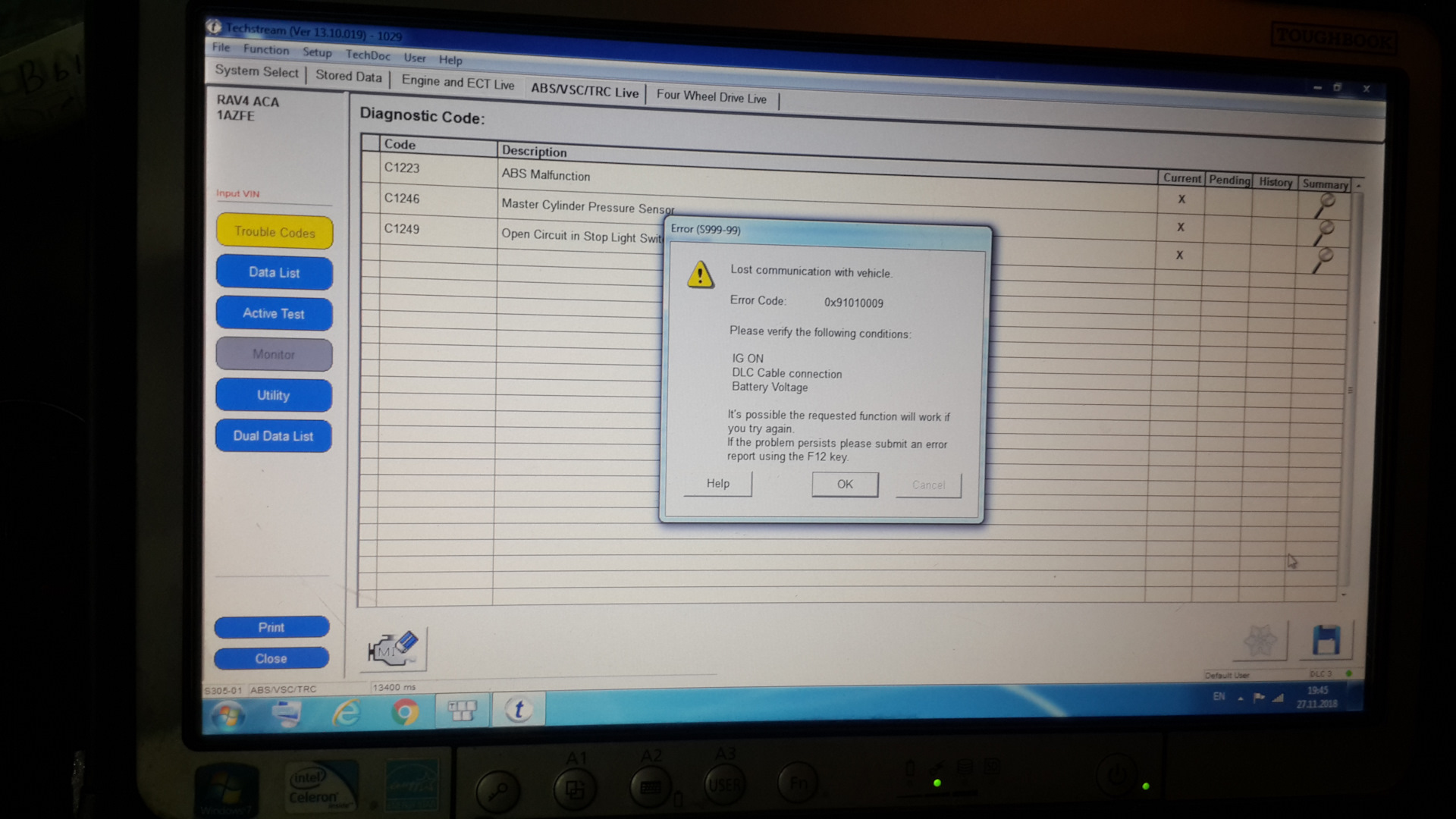This screenshot has height=819, width=1456.
Task: Click the snowflake freeze frame icon
Action: point(1260,642)
